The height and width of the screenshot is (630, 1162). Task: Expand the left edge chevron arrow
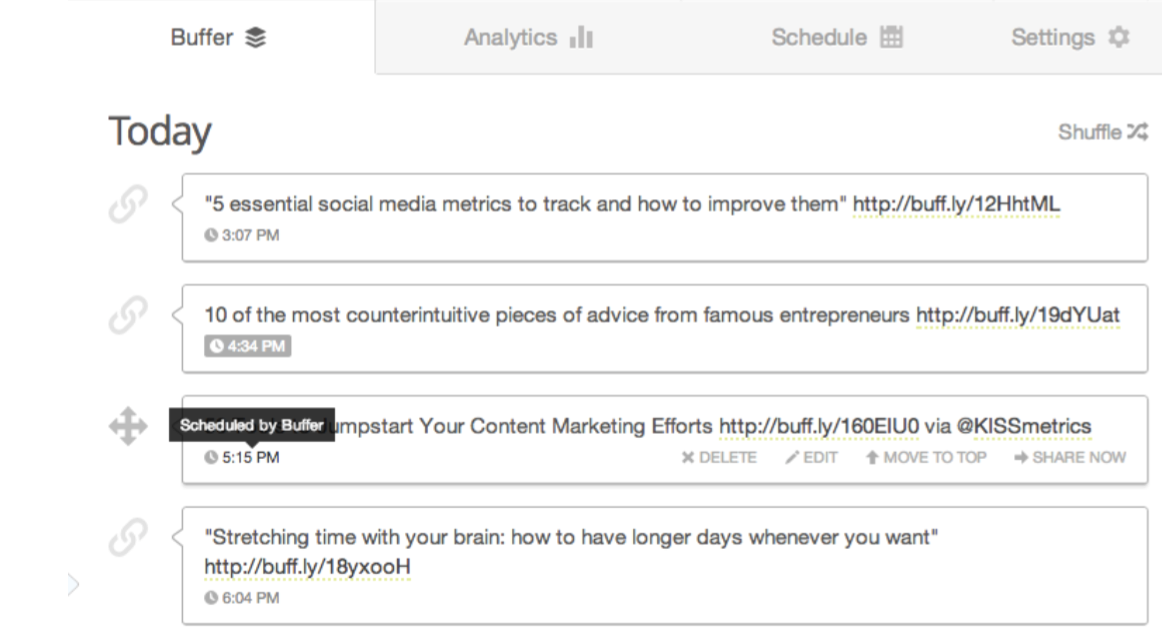(73, 585)
